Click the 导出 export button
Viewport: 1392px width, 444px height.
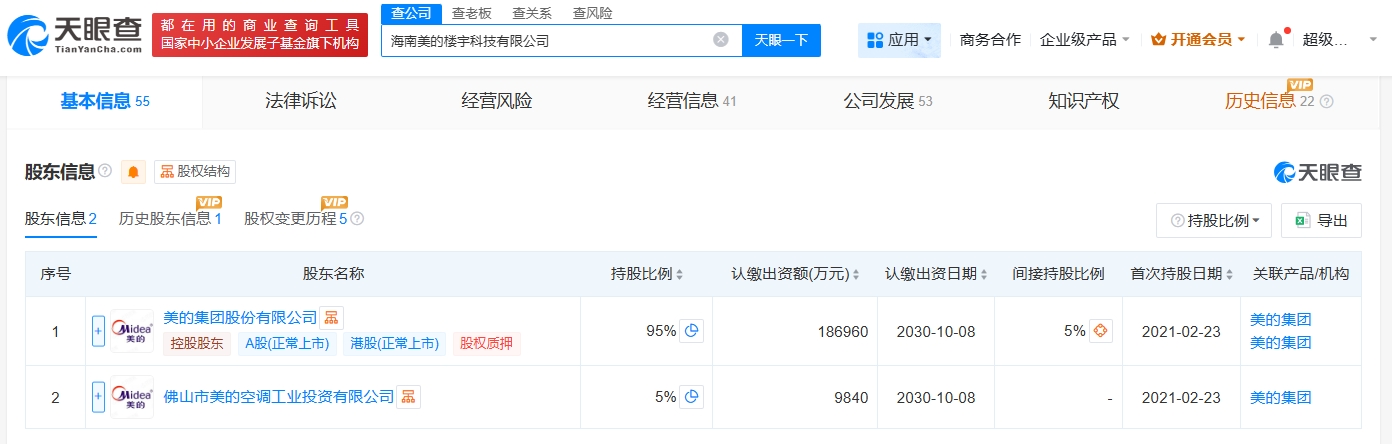(1321, 221)
